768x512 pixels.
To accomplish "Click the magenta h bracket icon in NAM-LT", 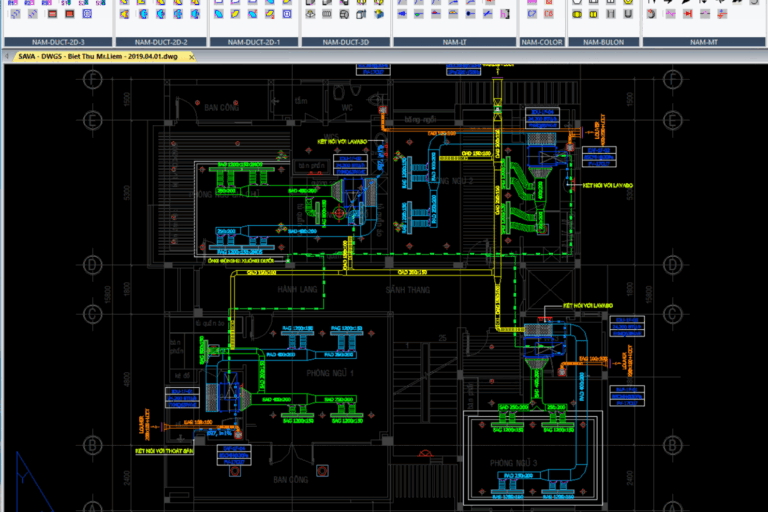I will click(505, 14).
